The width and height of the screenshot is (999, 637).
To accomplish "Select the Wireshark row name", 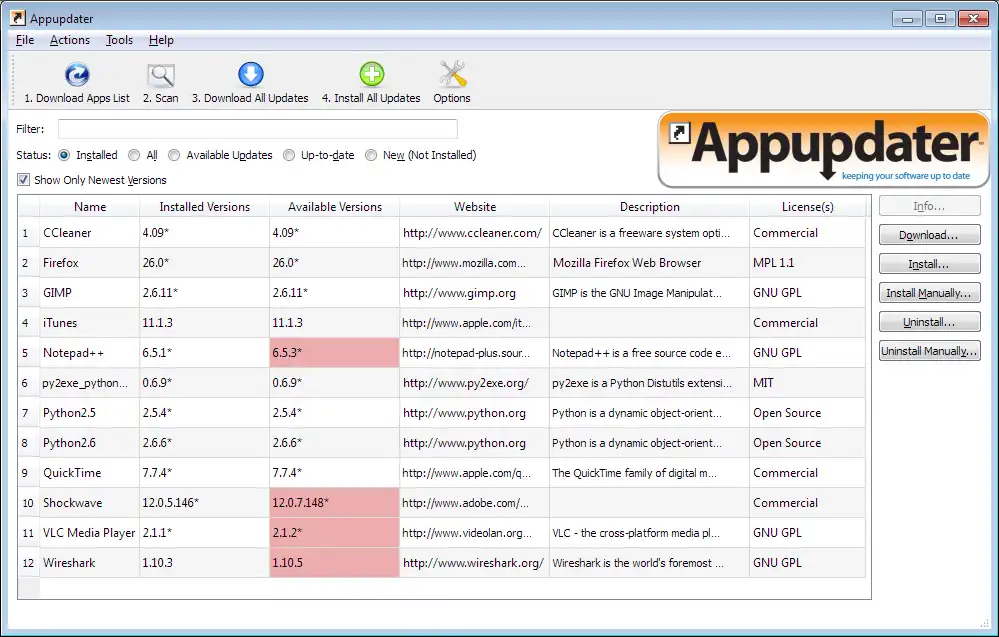I will (x=69, y=562).
